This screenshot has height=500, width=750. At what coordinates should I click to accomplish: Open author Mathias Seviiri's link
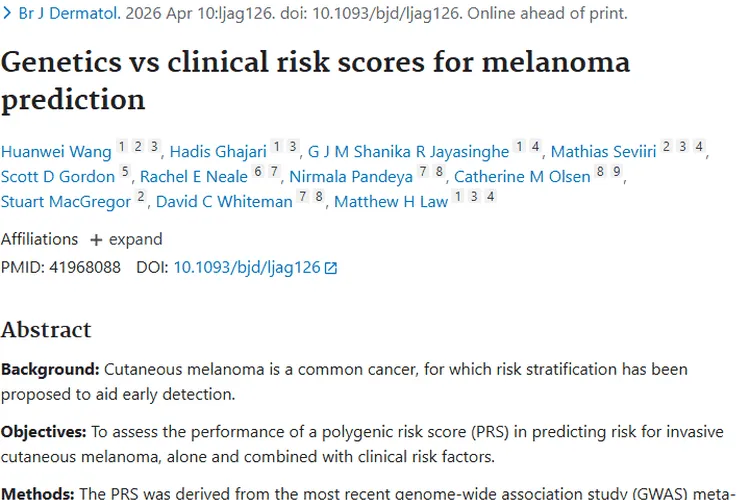[603, 152]
